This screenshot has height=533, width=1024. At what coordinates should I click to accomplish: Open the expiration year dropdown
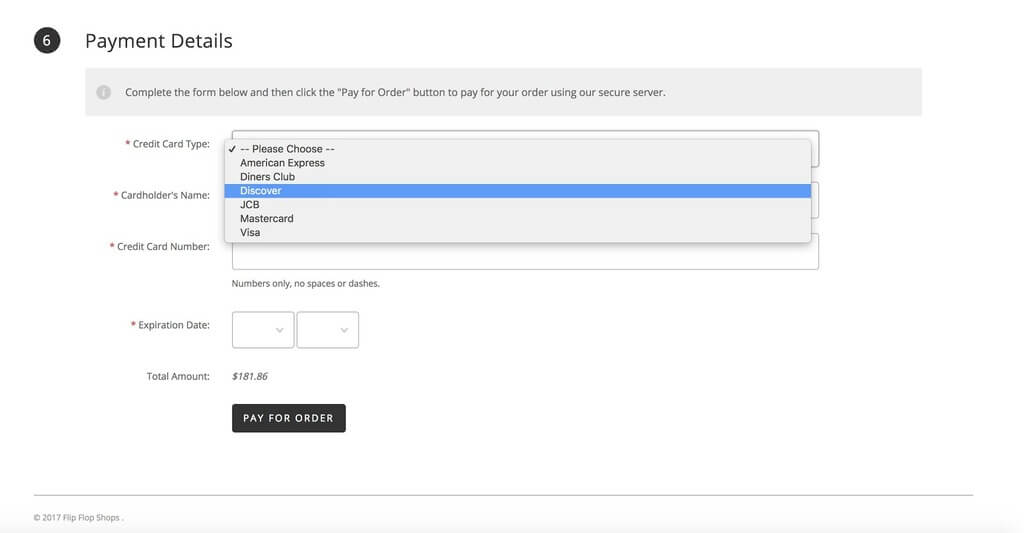click(328, 330)
